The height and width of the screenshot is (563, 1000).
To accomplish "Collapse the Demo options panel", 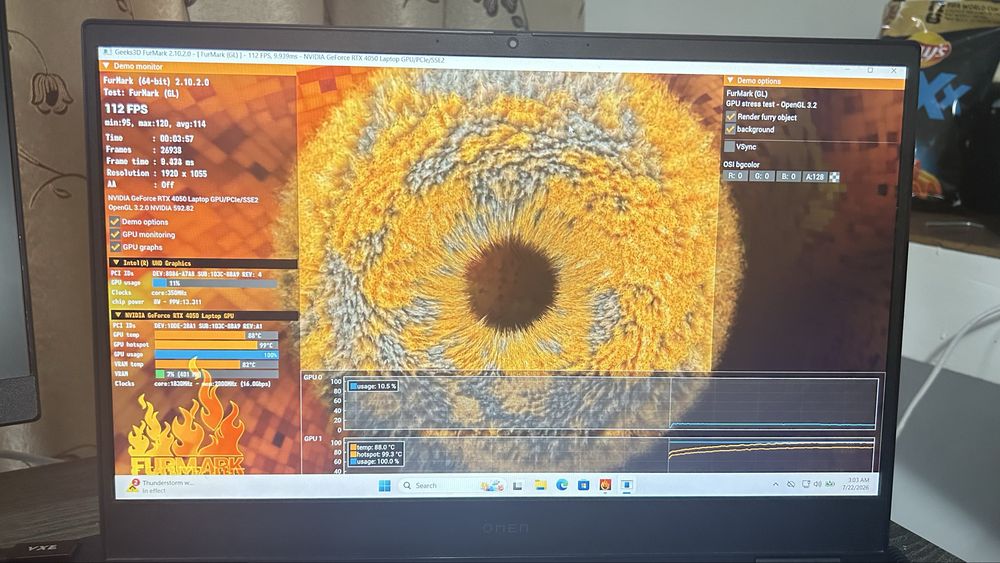I will coord(730,80).
